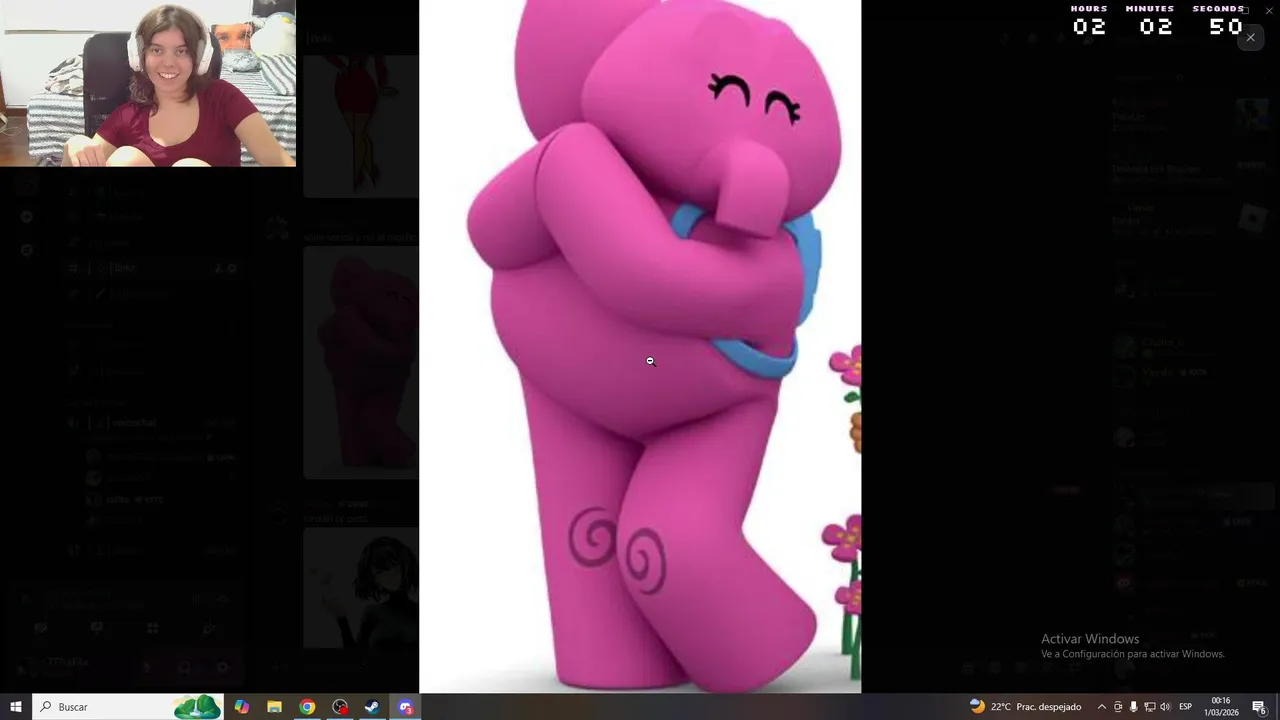Image resolution: width=1280 pixels, height=720 pixels.
Task: Open Steam from the taskbar
Action: (x=372, y=707)
